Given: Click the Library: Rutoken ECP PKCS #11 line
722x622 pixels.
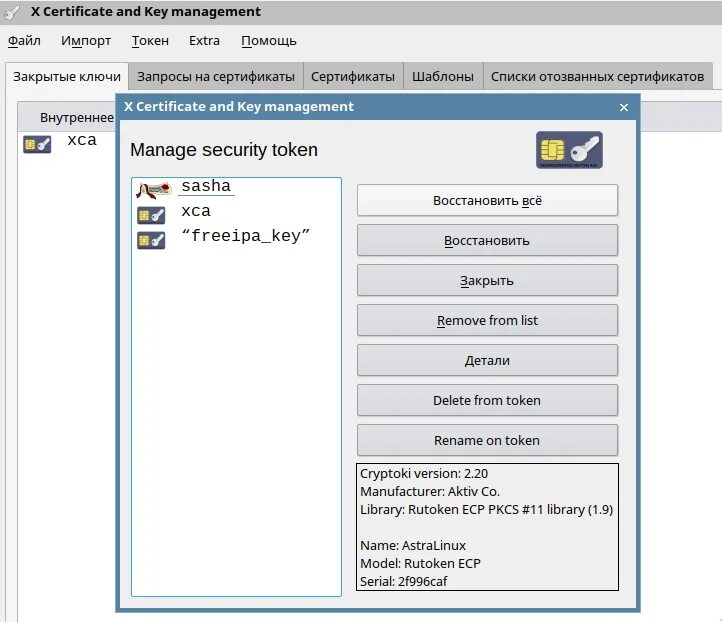Looking at the screenshot, I should [x=486, y=510].
